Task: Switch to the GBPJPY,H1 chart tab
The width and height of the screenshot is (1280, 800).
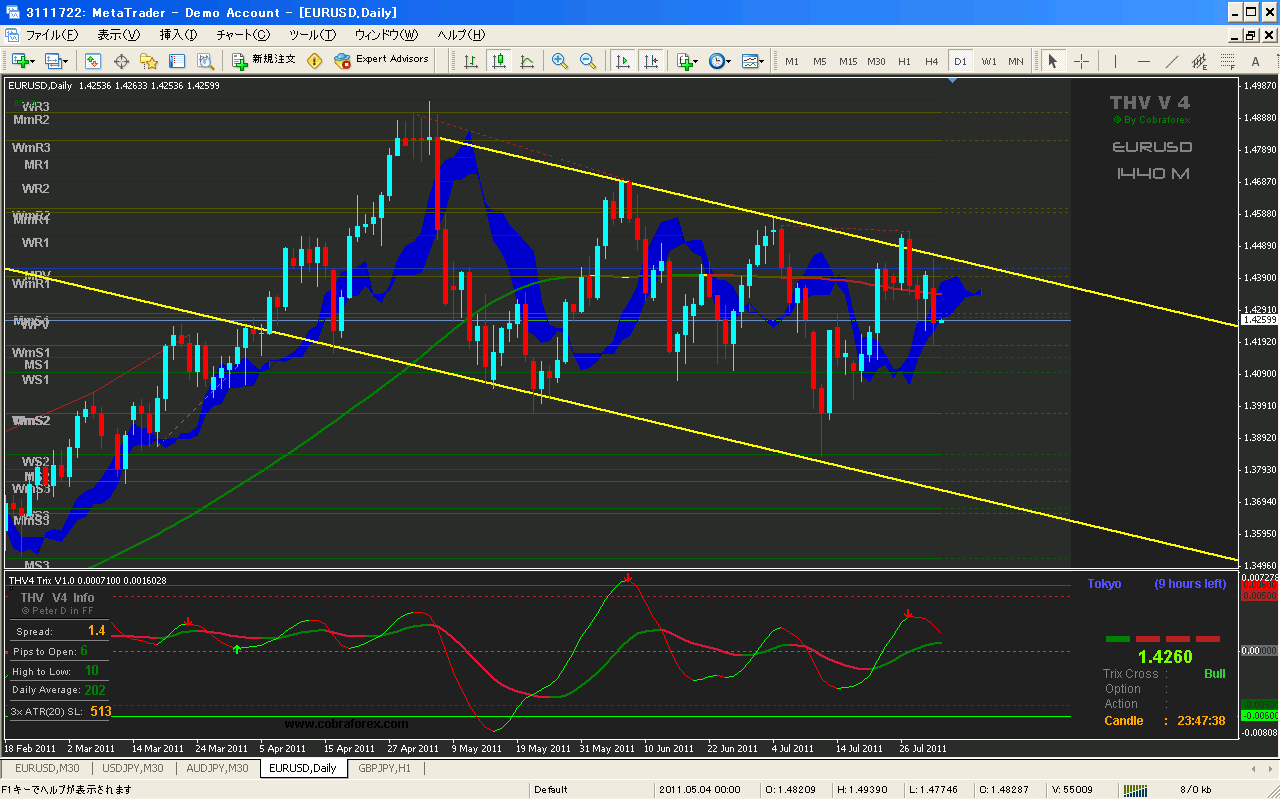Action: click(386, 768)
